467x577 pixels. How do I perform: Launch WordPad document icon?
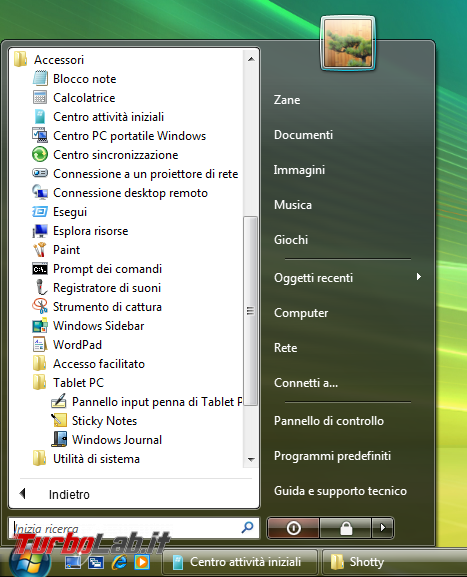(40, 344)
